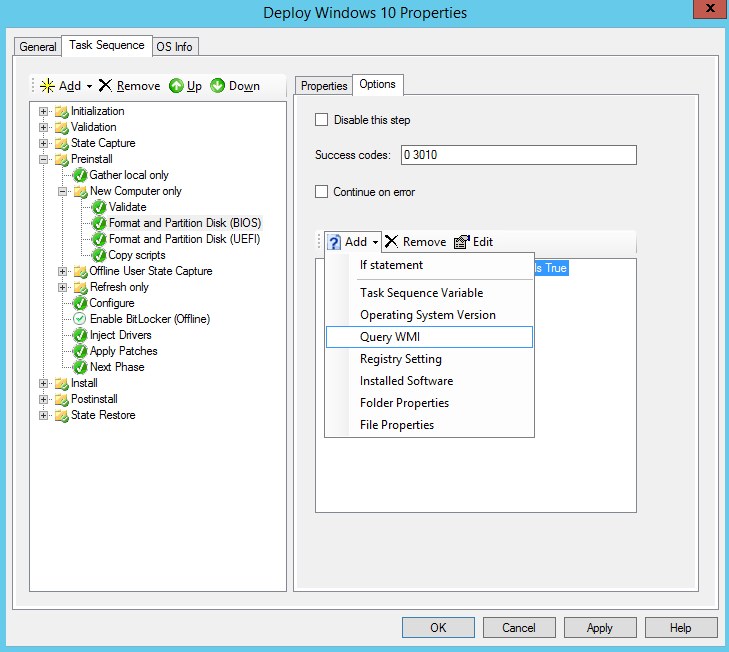The image size is (729, 652).
Task: Expand the Postinstall group
Action: 43,399
